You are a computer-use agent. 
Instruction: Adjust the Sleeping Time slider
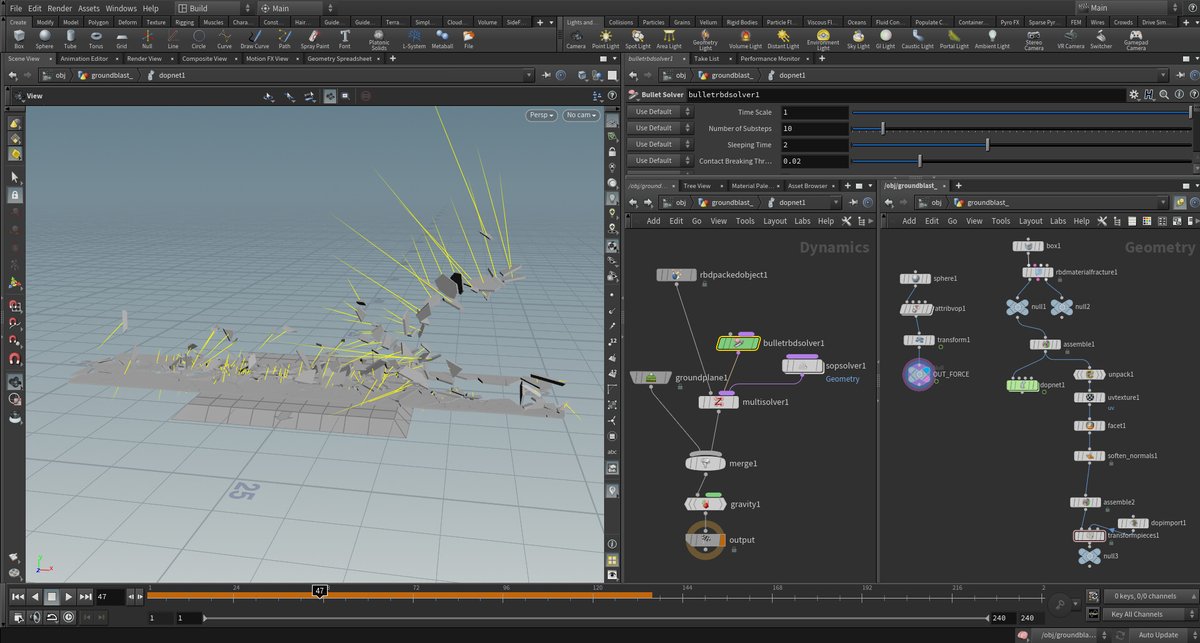(x=1021, y=144)
